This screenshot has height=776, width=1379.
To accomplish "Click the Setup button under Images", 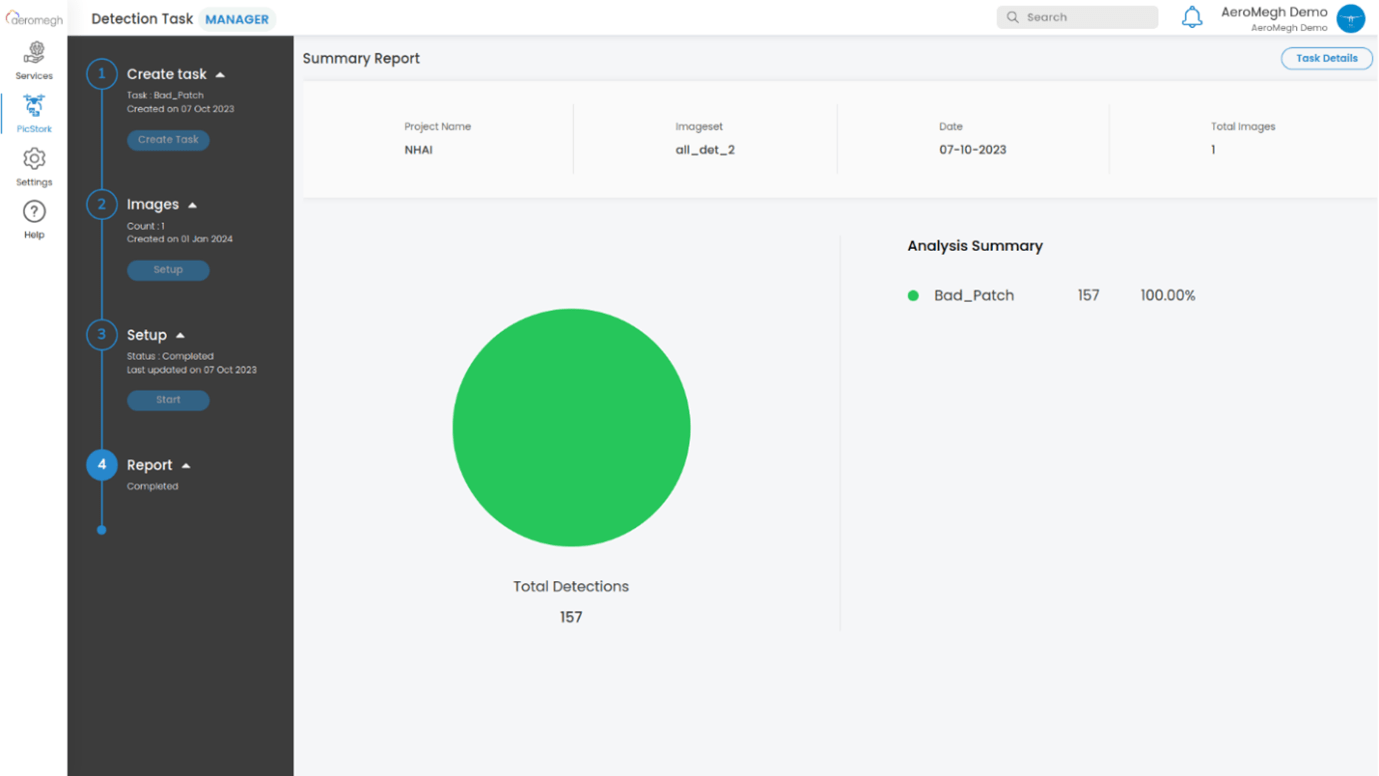I will 168,270.
